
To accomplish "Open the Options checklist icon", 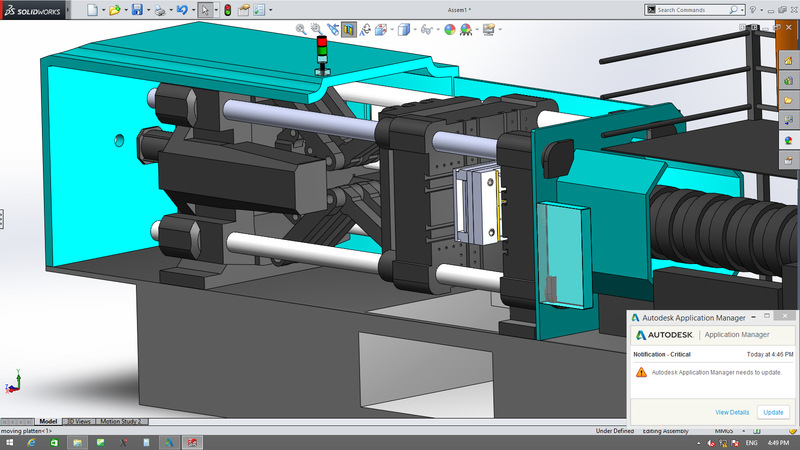I will point(259,10).
